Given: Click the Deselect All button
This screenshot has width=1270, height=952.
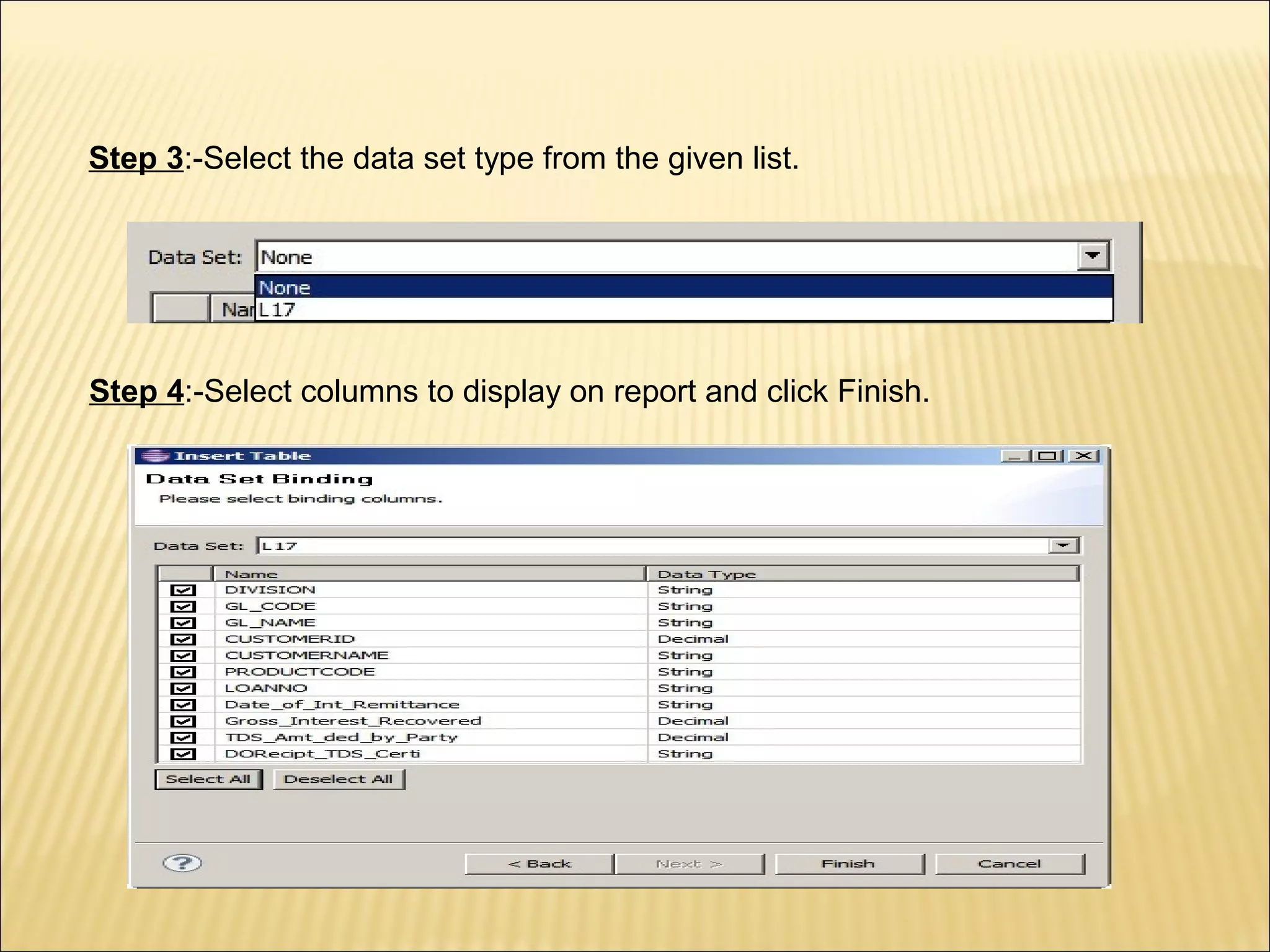Looking at the screenshot, I should pyautogui.click(x=339, y=779).
